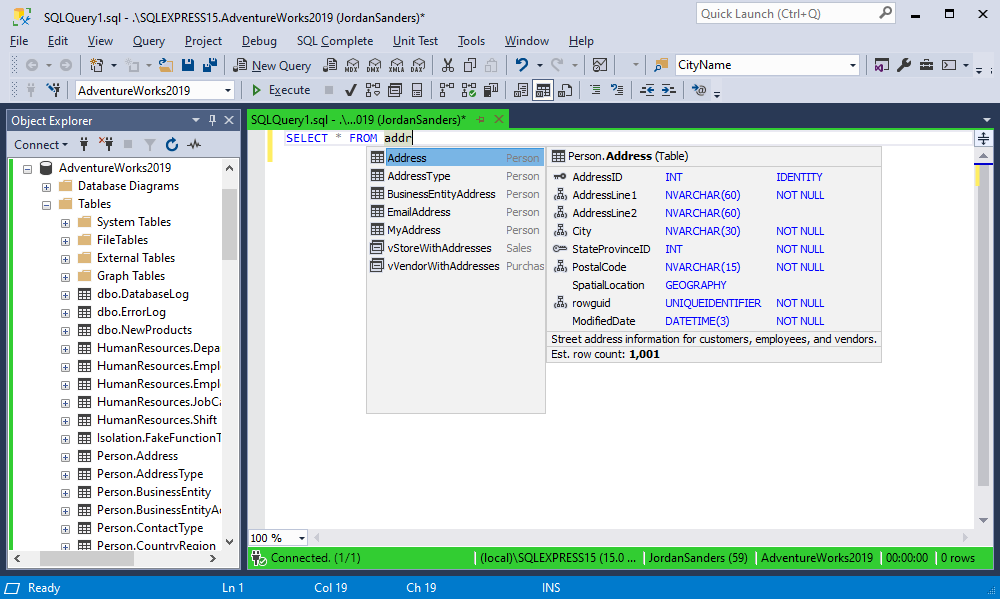Toggle Include Live Query Statistics

(x=469, y=90)
